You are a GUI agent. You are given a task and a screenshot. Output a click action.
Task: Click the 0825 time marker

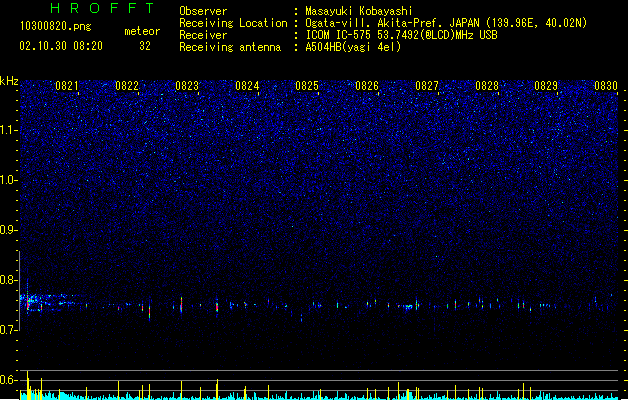[307, 86]
